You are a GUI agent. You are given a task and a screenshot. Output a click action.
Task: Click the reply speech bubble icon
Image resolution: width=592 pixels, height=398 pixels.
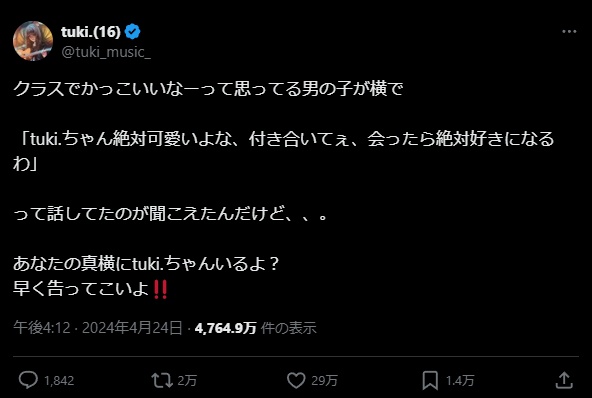coord(28,380)
